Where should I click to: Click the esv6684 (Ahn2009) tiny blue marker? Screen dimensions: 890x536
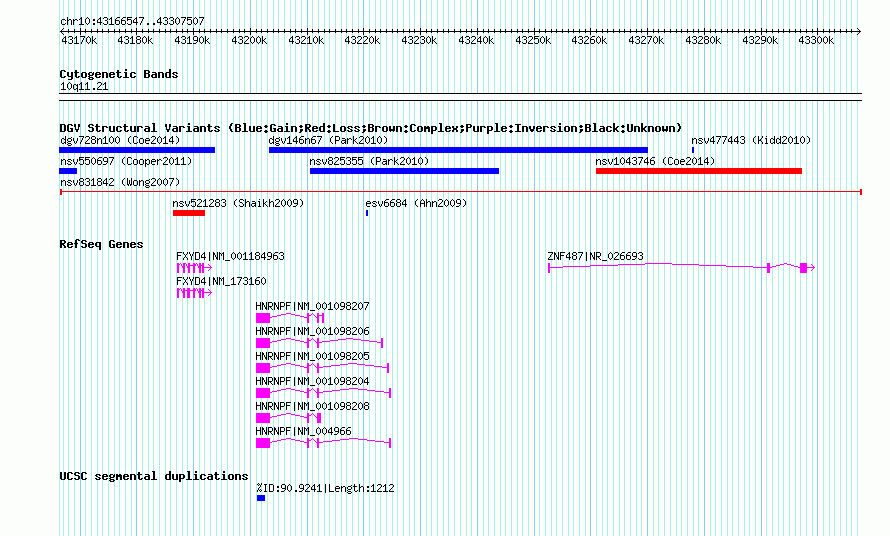tap(367, 213)
